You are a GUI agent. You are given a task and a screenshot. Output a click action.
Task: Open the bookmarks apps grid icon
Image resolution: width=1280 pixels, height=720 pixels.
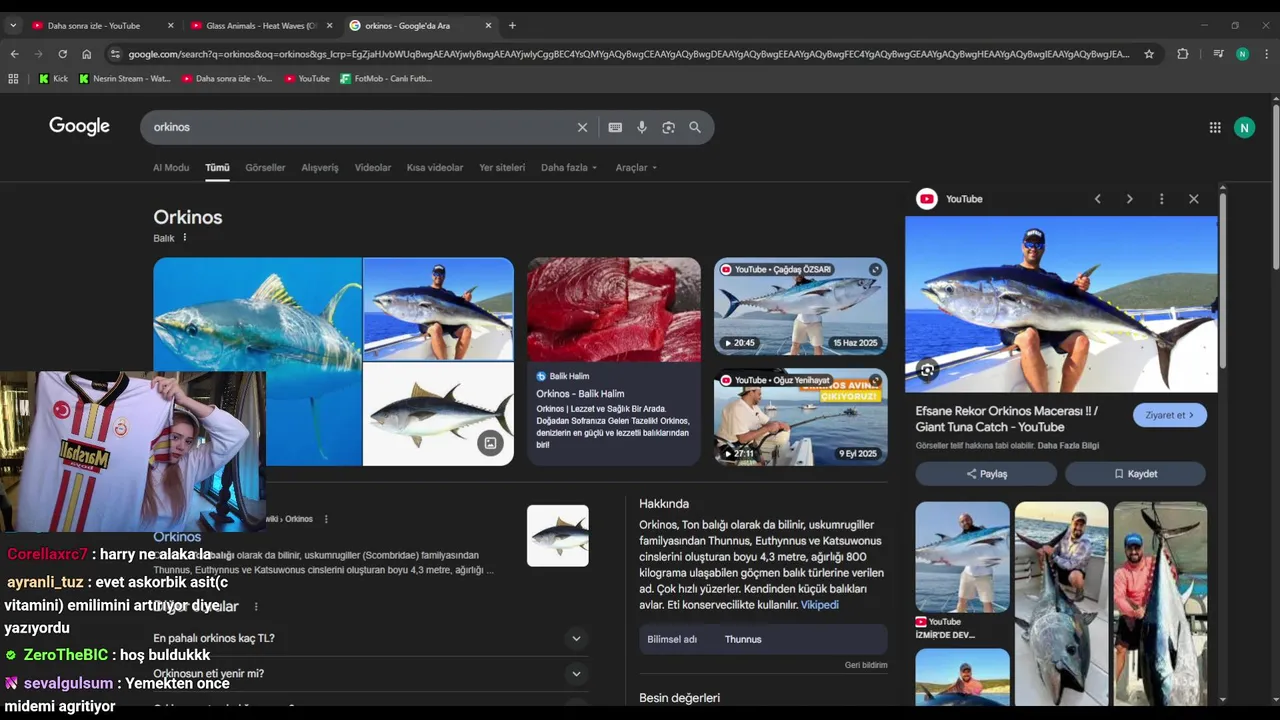click(13, 78)
